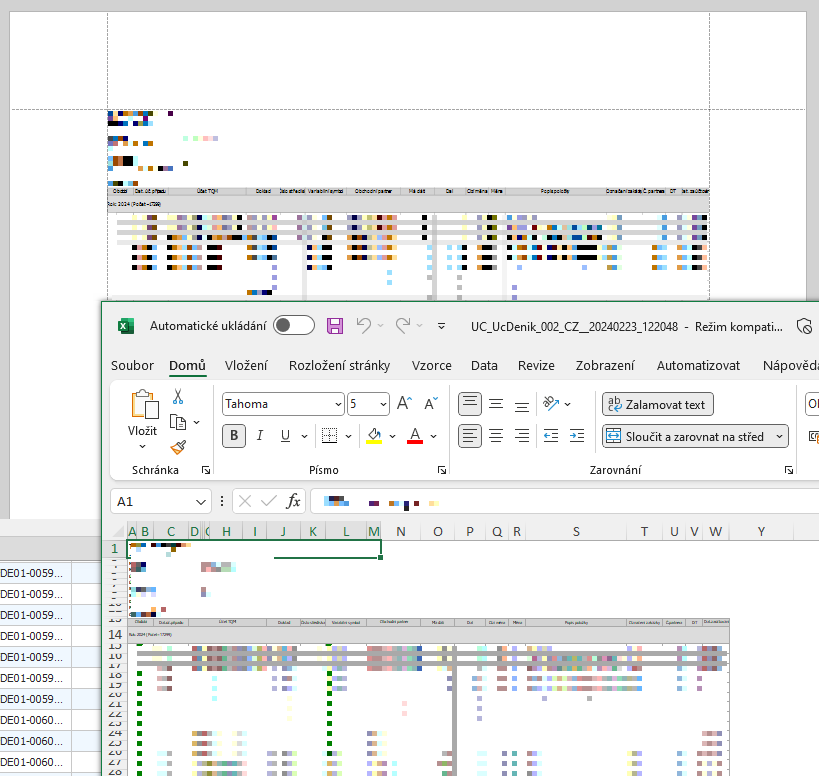The width and height of the screenshot is (819, 776).
Task: Center cell text horizontally
Action: click(x=496, y=436)
